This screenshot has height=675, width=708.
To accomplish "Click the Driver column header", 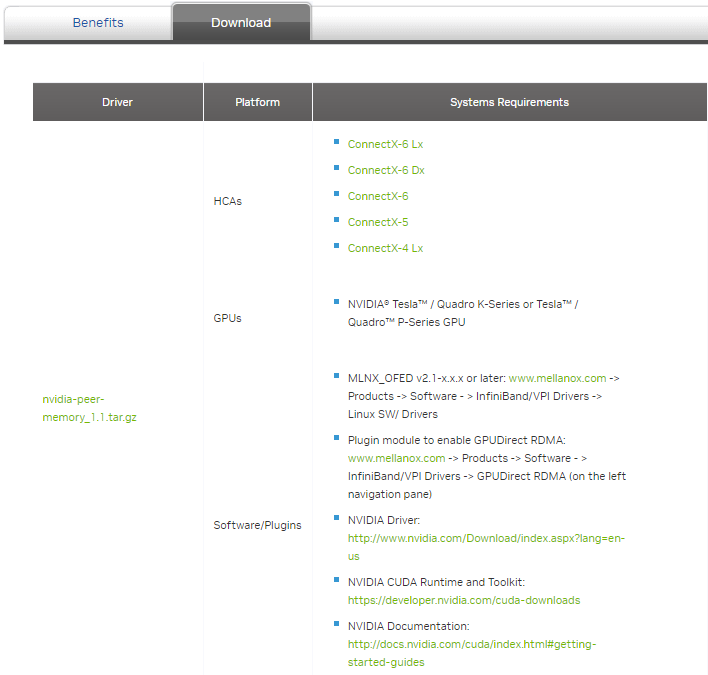I will point(117,102).
